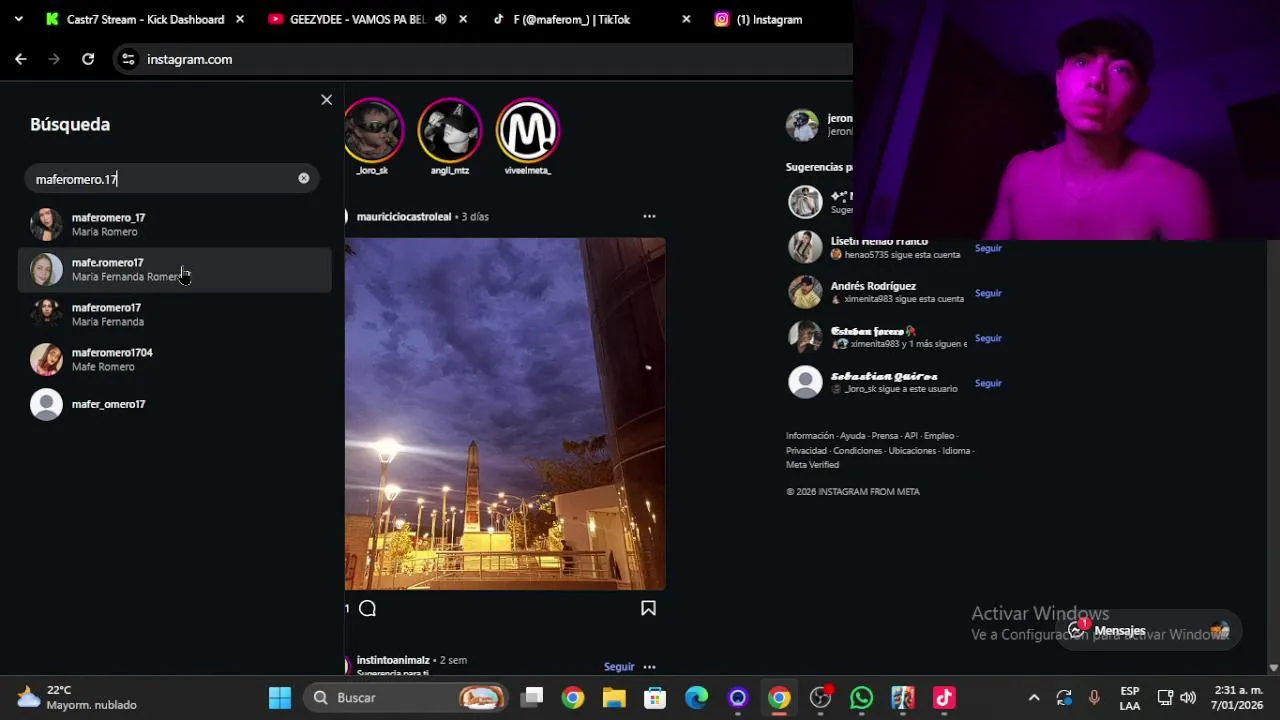This screenshot has width=1280, height=720.
Task: View viveelmeta_ story
Action: tap(527, 130)
